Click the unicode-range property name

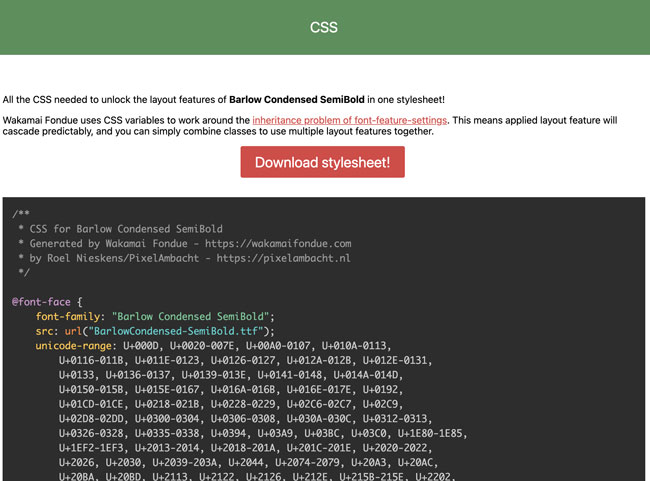(x=73, y=346)
